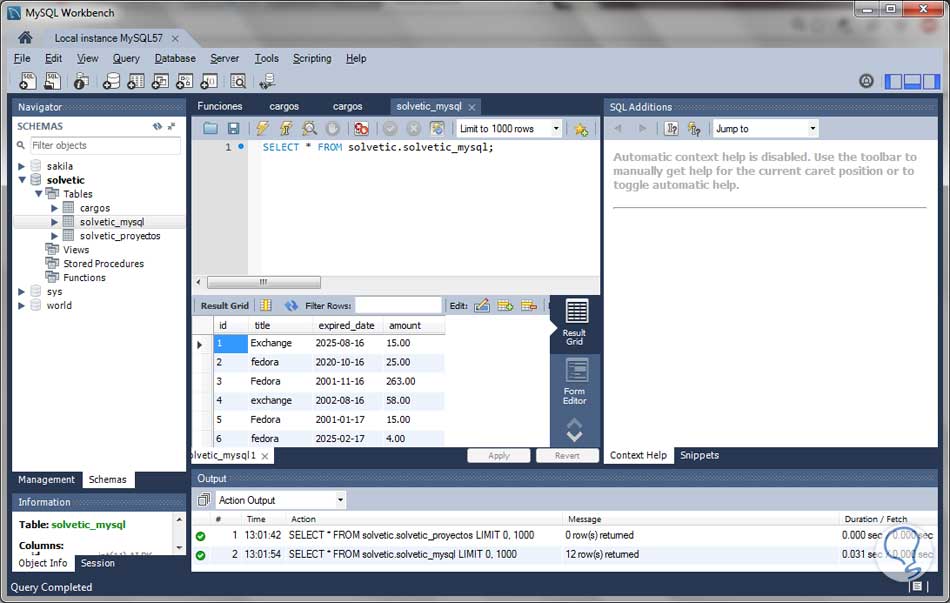Viewport: 950px width, 603px height.
Task: Insert new row icon in grid
Action: (x=505, y=305)
